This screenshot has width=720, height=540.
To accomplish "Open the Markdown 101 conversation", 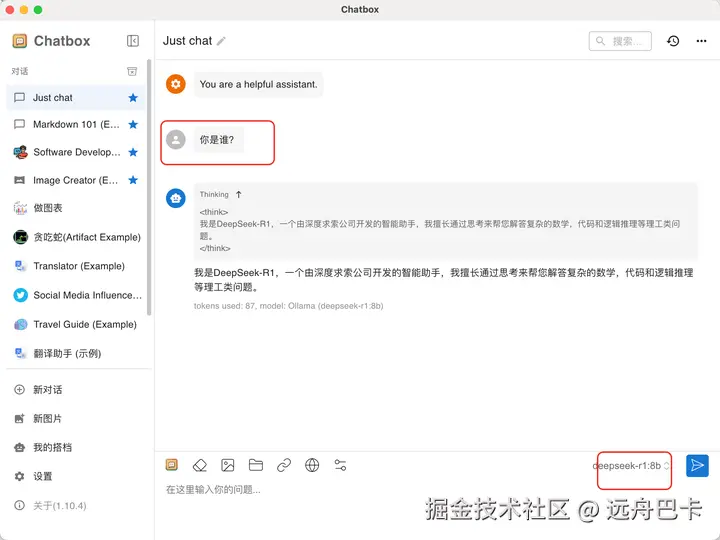I will (x=76, y=124).
